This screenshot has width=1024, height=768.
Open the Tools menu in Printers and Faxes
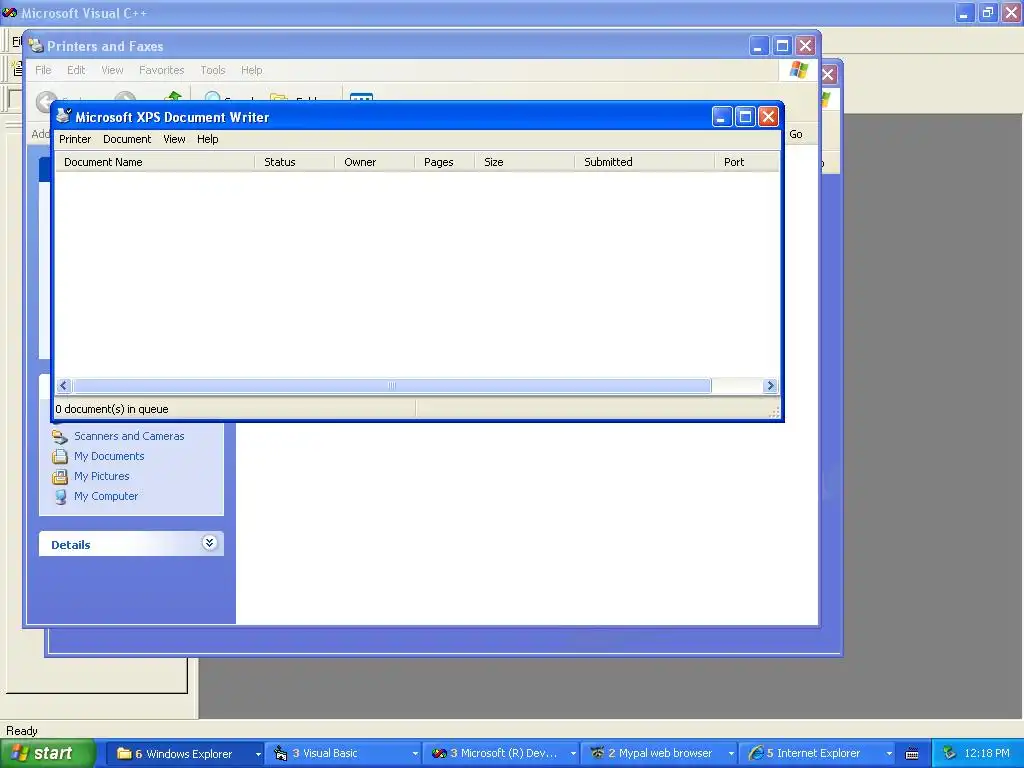[212, 70]
